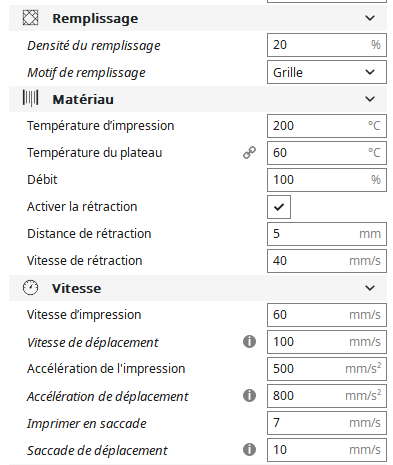This screenshot has width=393, height=465.
Task: Open the Motif de remplissage Grille dropdown
Action: (327, 72)
